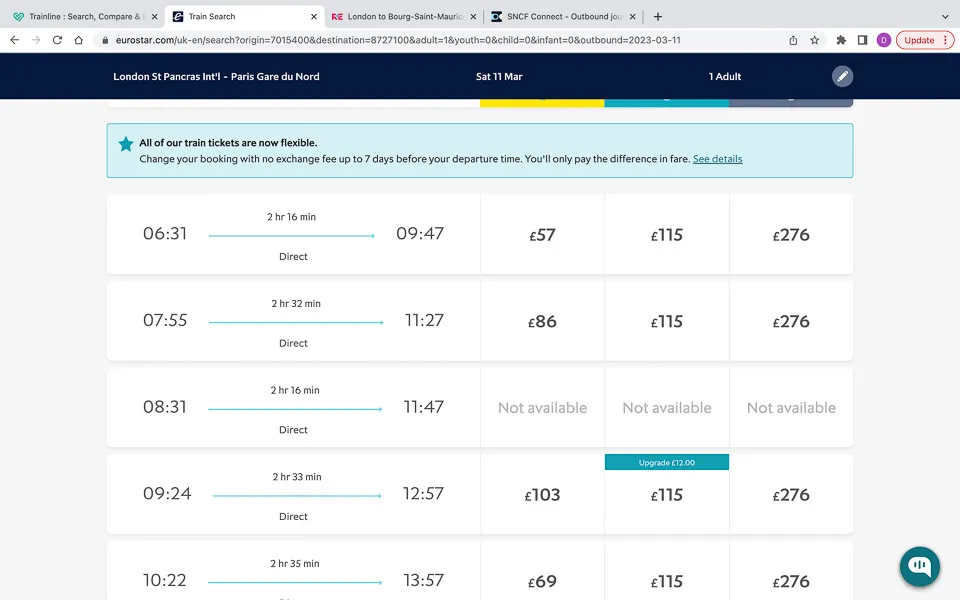
Task: Open the live chat bubble icon
Action: tap(920, 566)
